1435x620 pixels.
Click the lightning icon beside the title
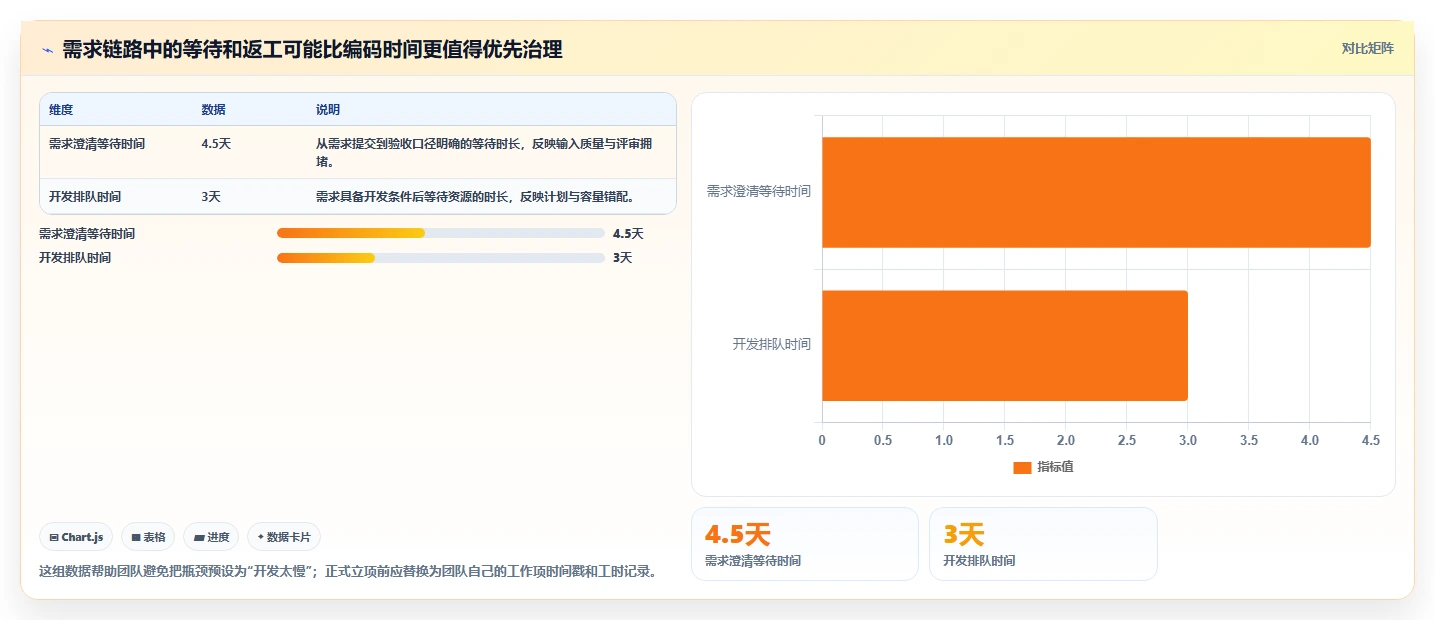point(47,50)
